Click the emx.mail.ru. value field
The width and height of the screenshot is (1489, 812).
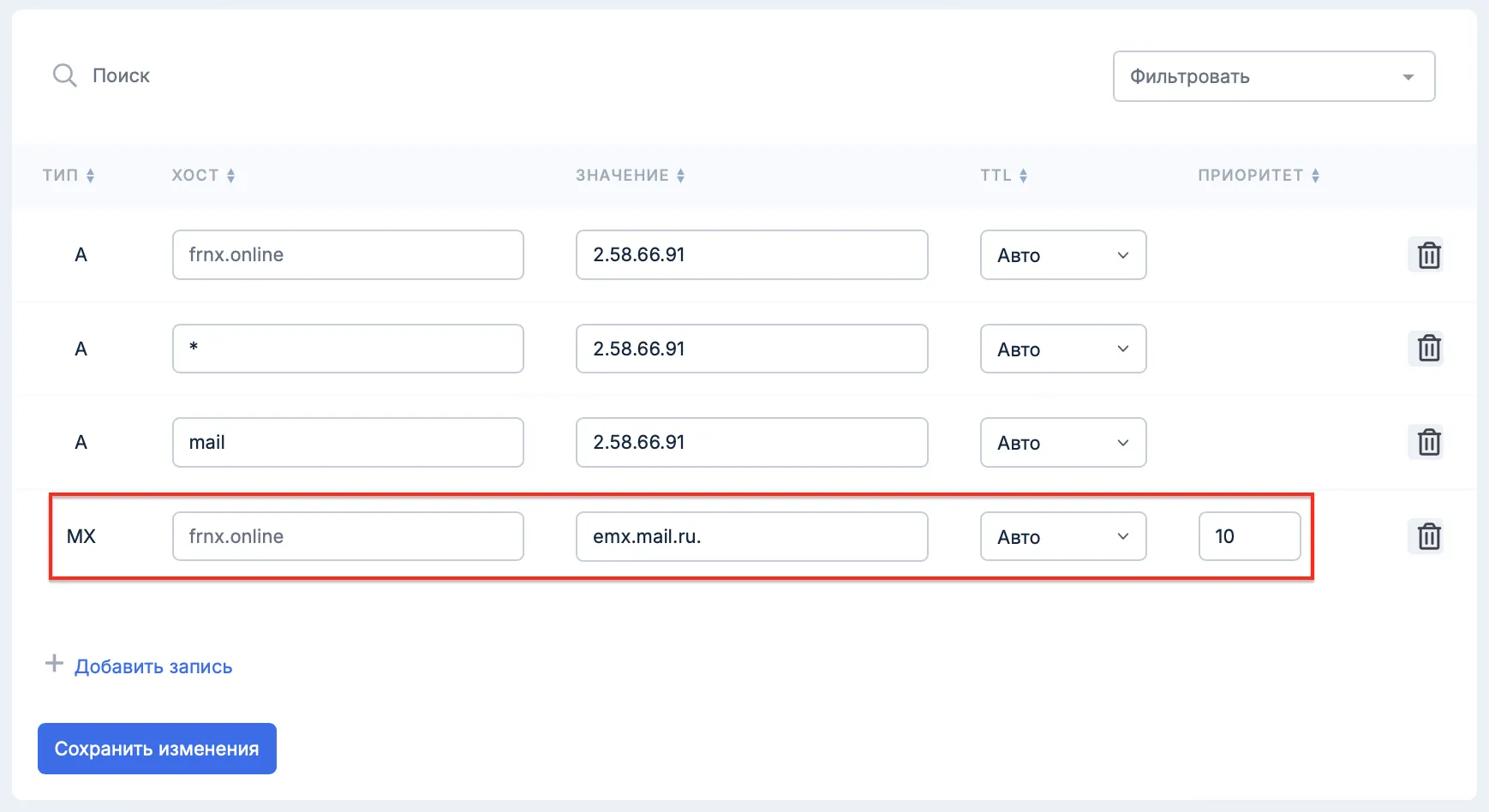[x=751, y=537]
